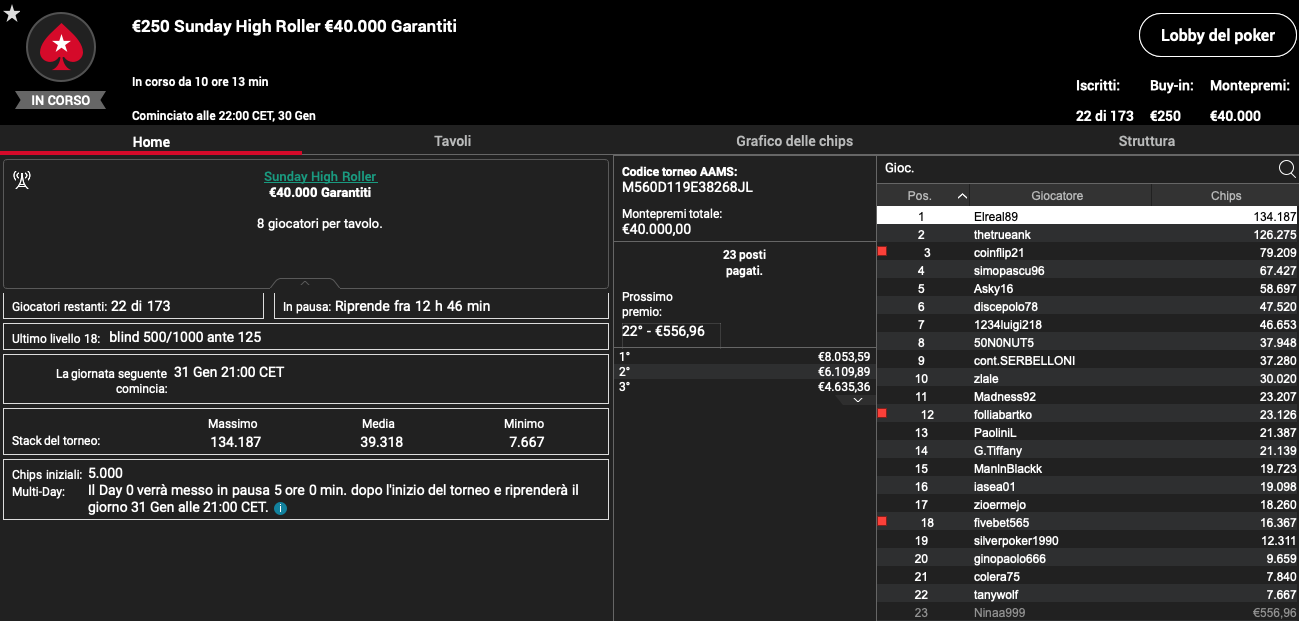The height and width of the screenshot is (621, 1299).
Task: Click the red marker beside fivebet565
Action: [x=882, y=521]
